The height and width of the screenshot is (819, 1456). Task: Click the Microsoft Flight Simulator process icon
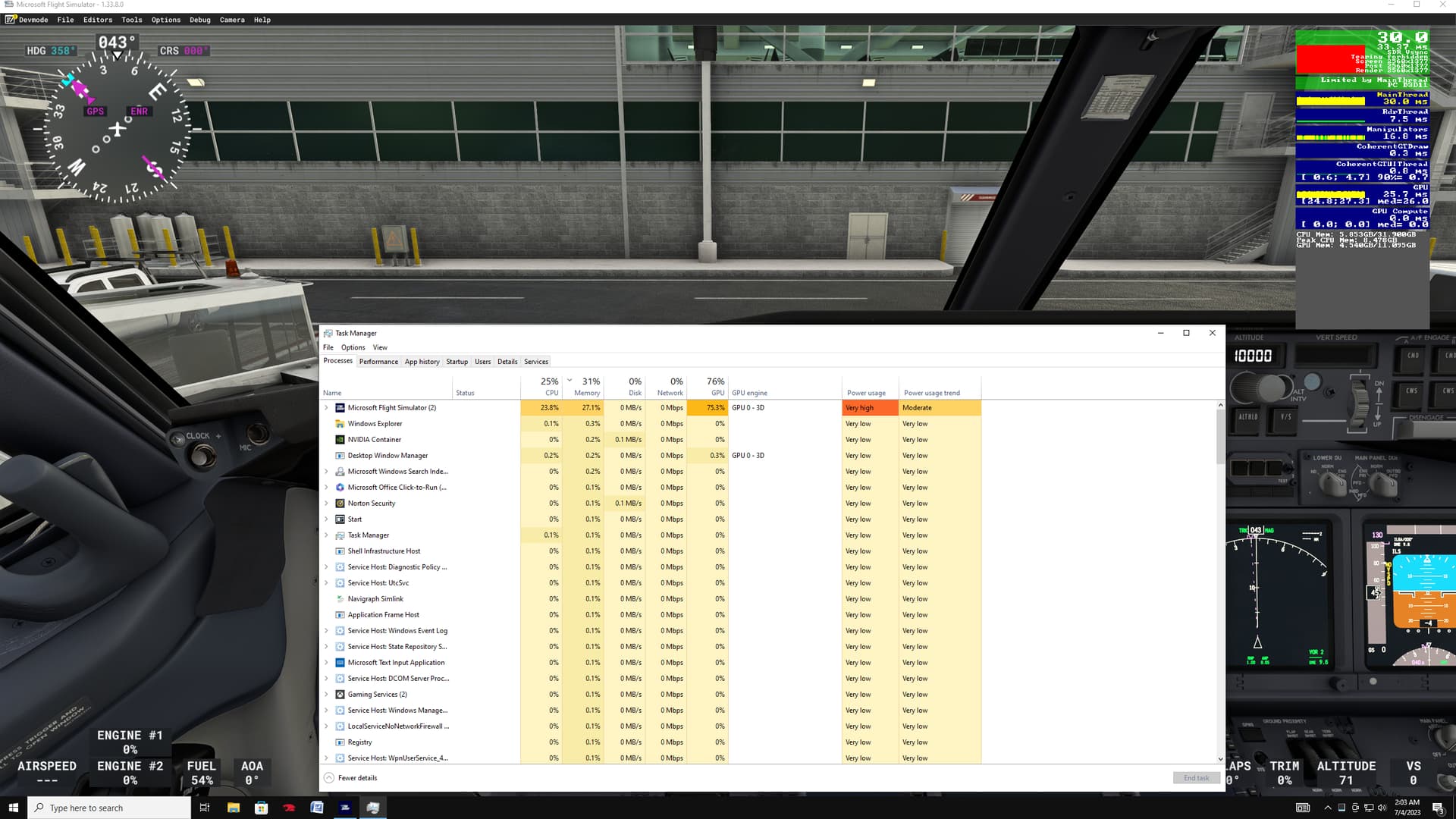[x=340, y=408]
